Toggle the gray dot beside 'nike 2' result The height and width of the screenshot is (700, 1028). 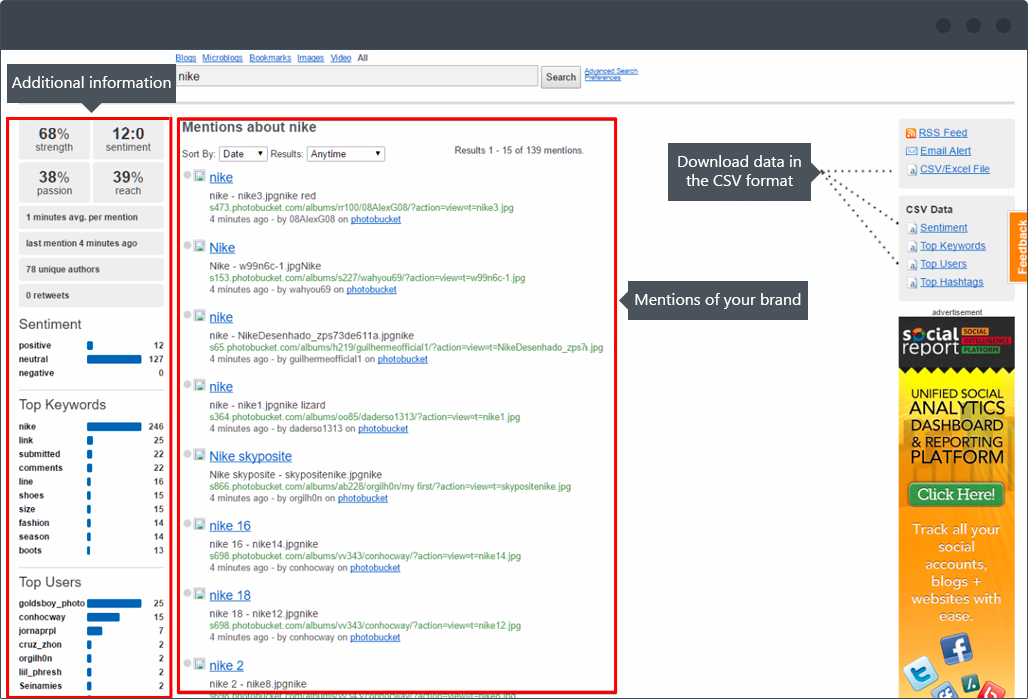188,663
